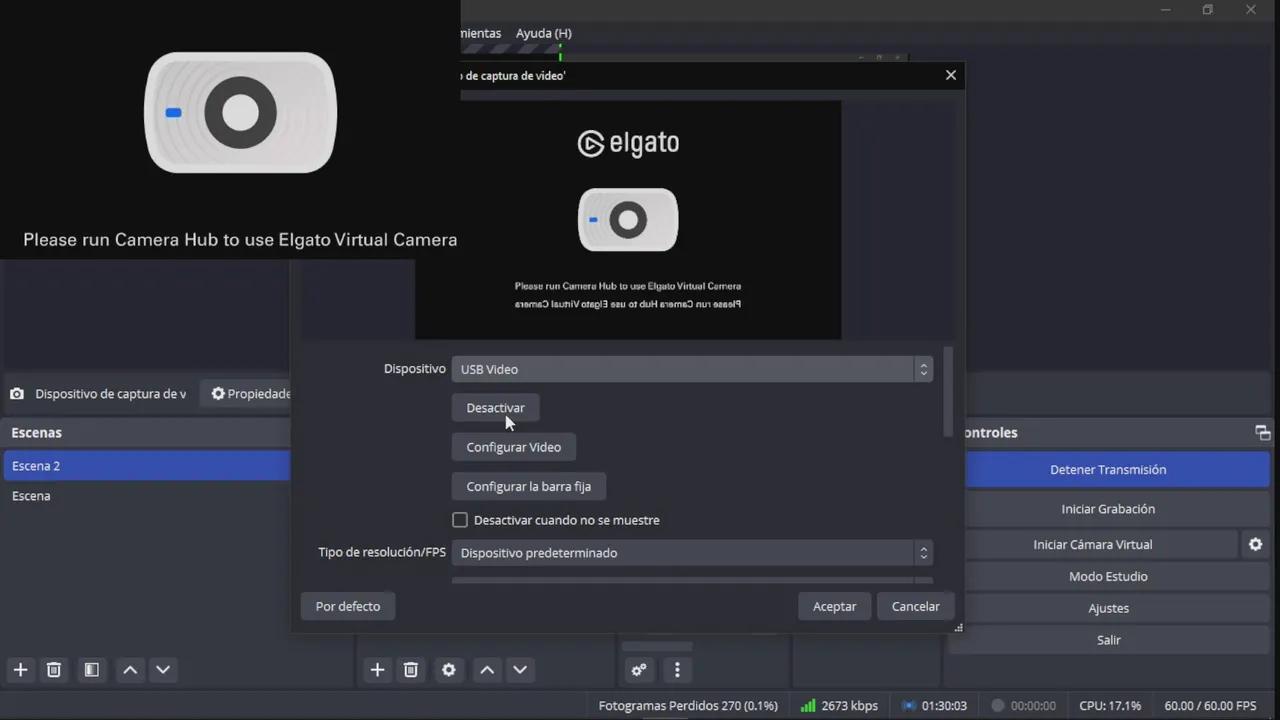Click the properties dialog vertical scrollbar
This screenshot has height=720, width=1280.
[949, 391]
